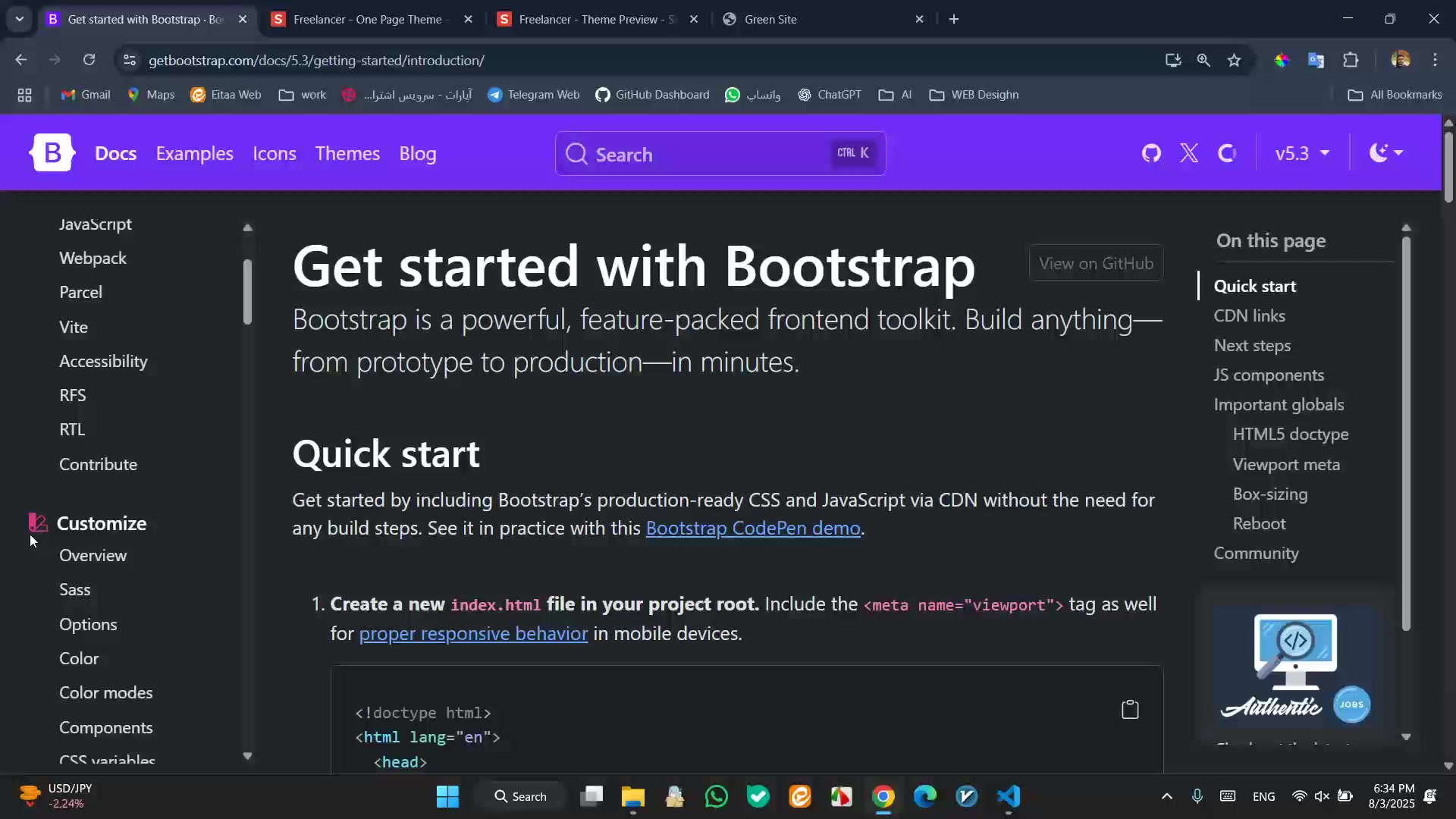
Task: Click the View on GitHub button
Action: tap(1096, 263)
